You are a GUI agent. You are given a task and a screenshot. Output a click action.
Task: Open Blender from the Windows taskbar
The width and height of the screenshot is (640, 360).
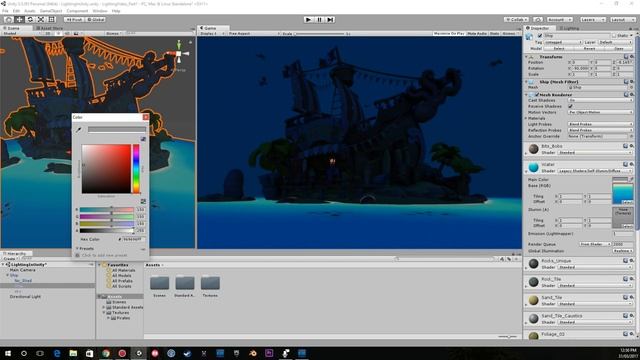point(253,353)
